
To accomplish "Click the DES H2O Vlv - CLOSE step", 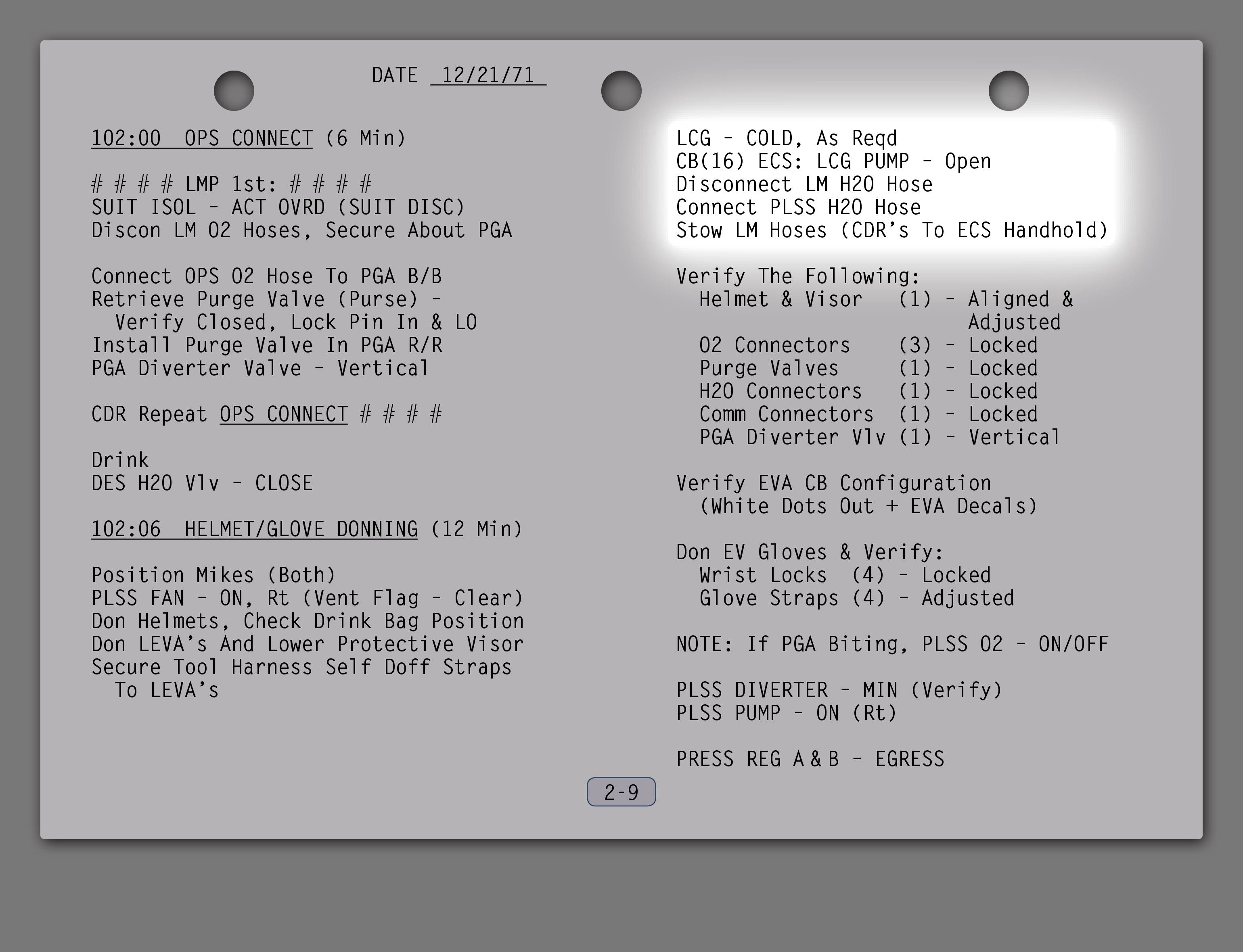I will click(202, 483).
